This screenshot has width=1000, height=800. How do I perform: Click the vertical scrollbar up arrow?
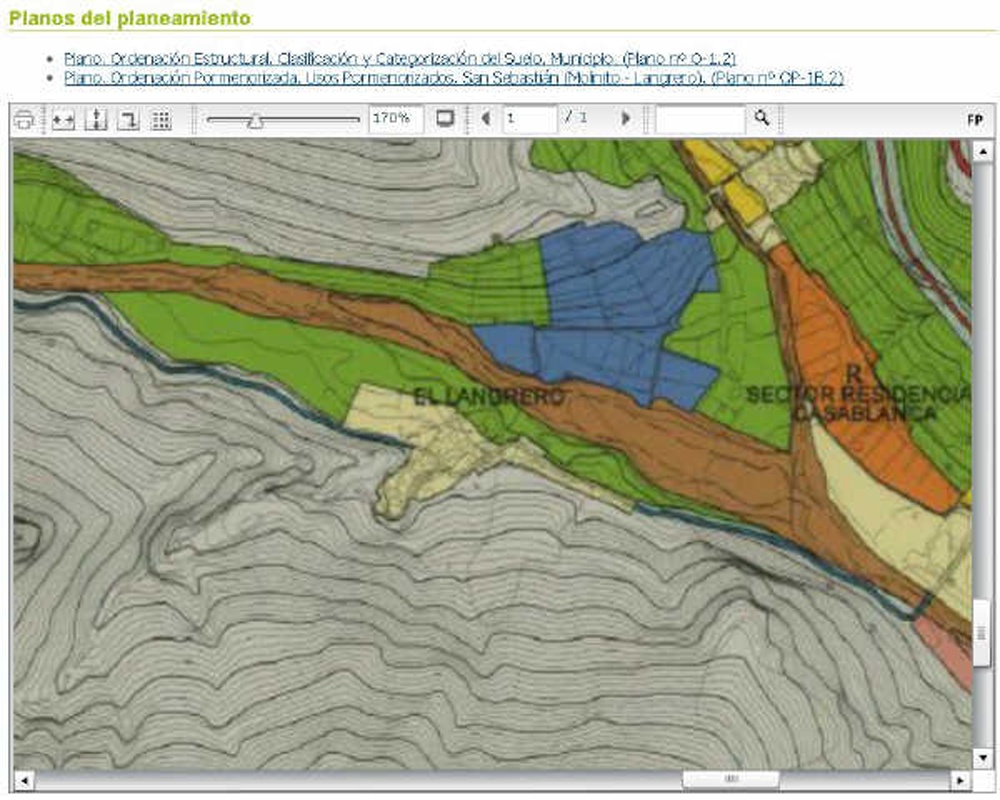[981, 151]
